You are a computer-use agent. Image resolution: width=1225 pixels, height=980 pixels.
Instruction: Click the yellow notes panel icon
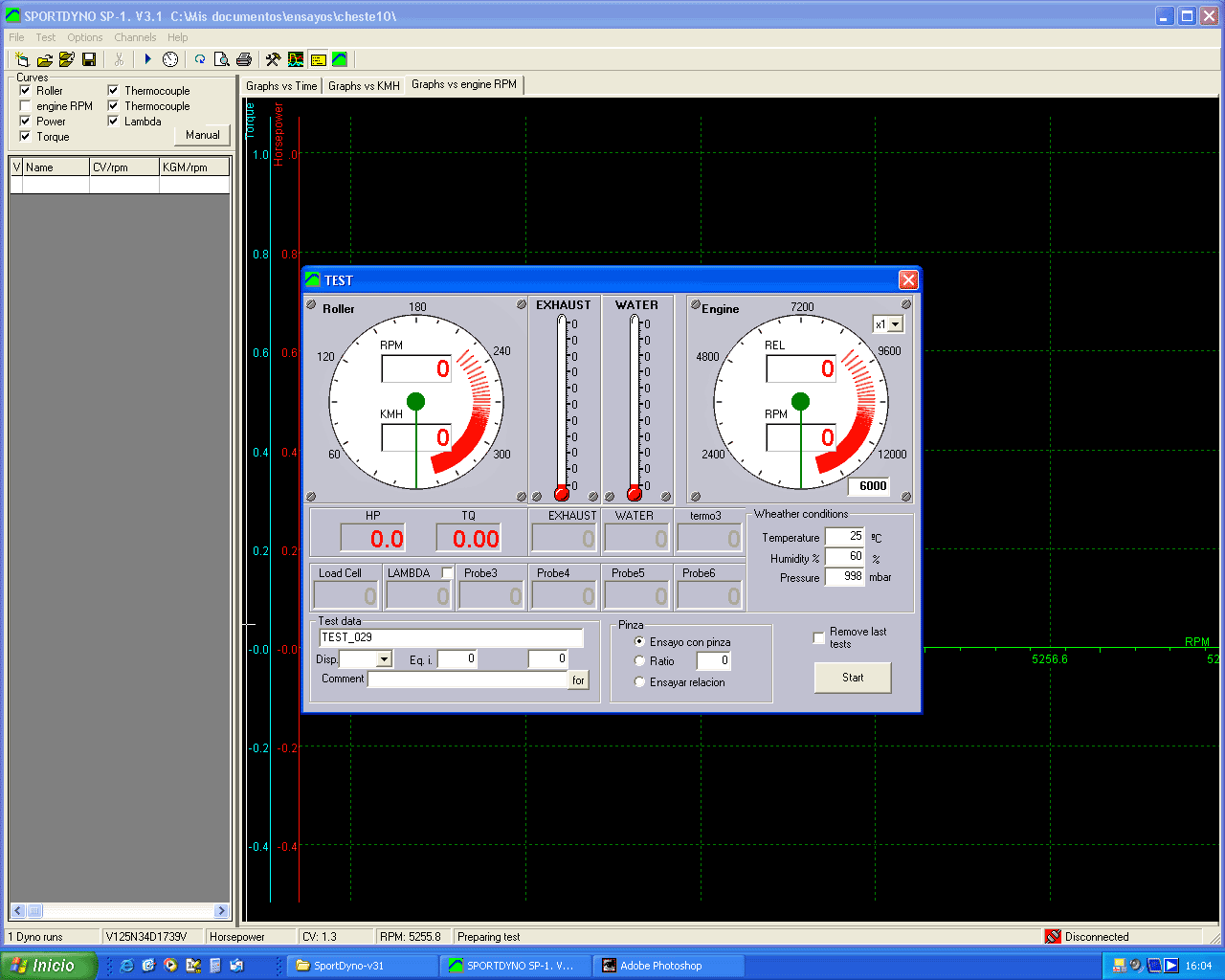[318, 59]
